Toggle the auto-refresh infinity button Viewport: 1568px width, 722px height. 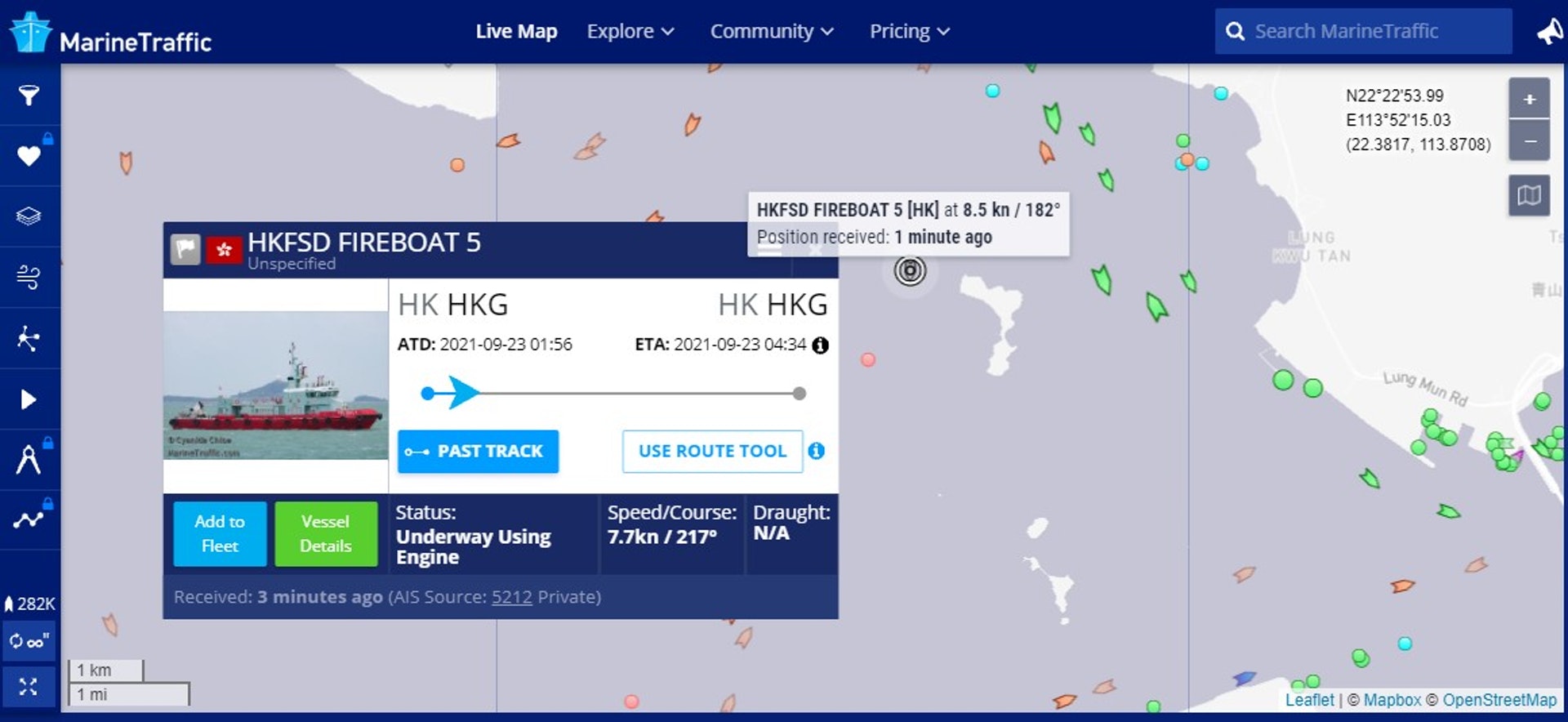tap(29, 642)
